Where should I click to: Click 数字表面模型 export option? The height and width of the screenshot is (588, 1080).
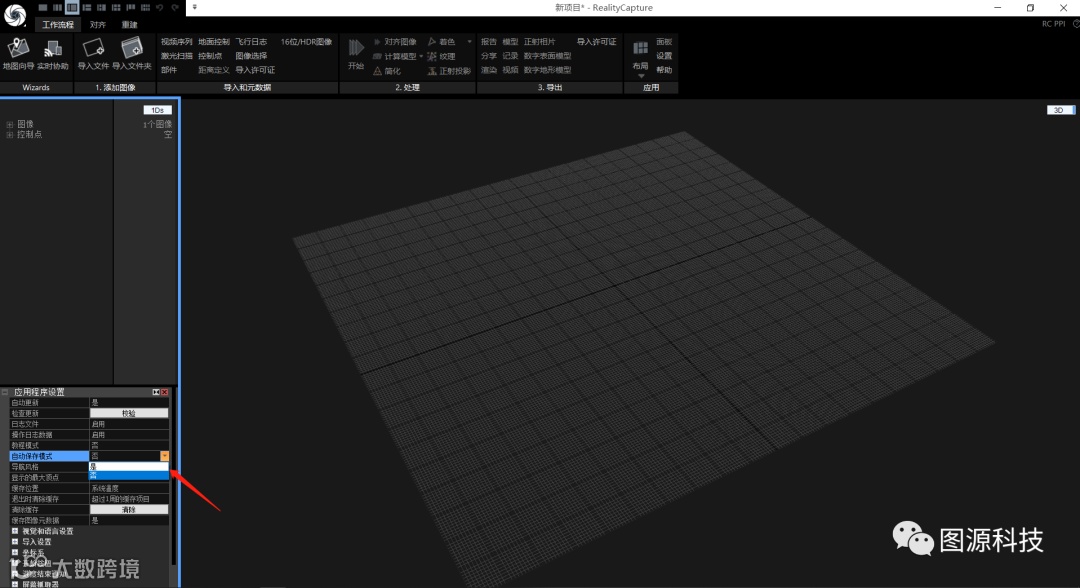pos(548,56)
